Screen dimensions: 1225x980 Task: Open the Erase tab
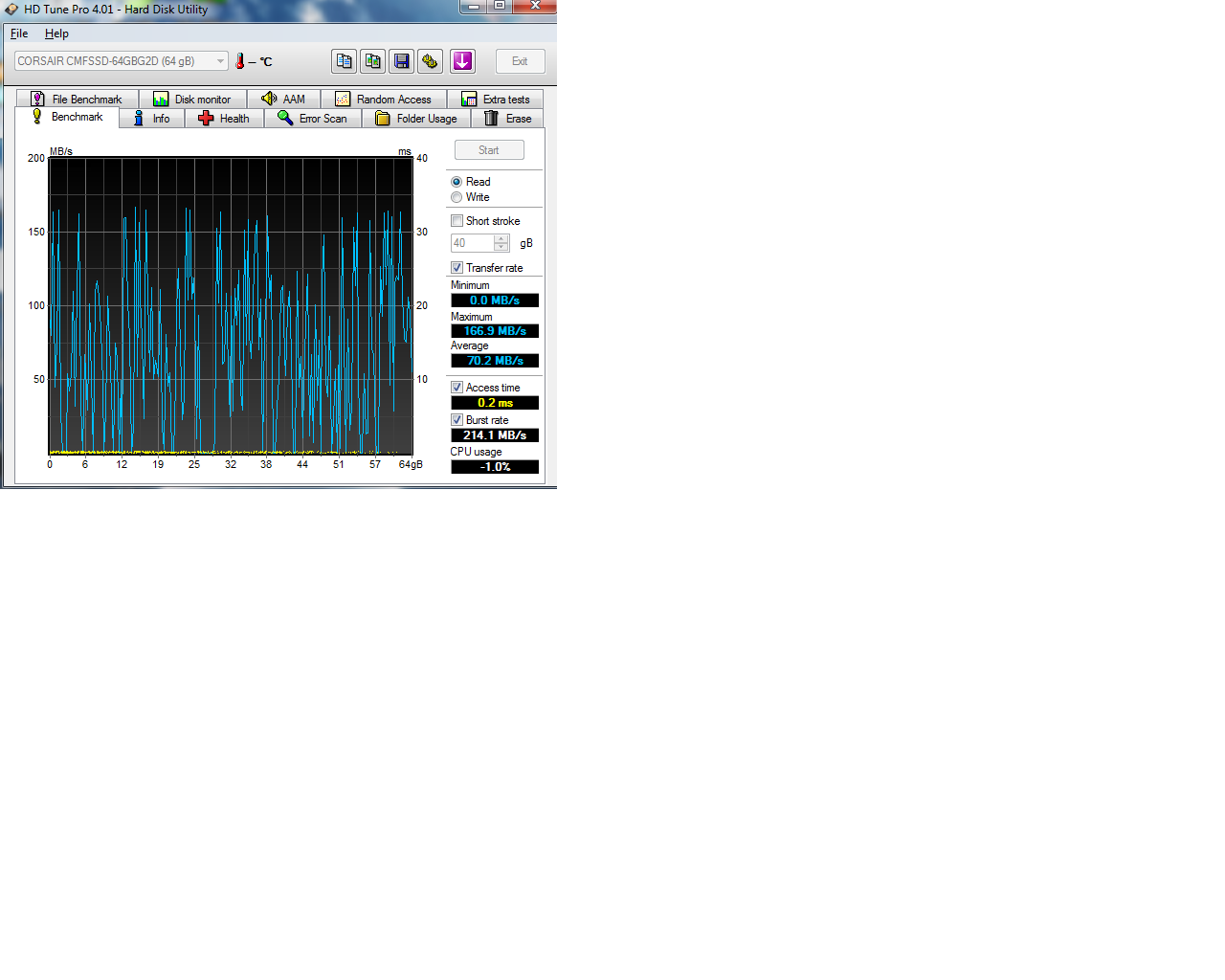tap(507, 119)
